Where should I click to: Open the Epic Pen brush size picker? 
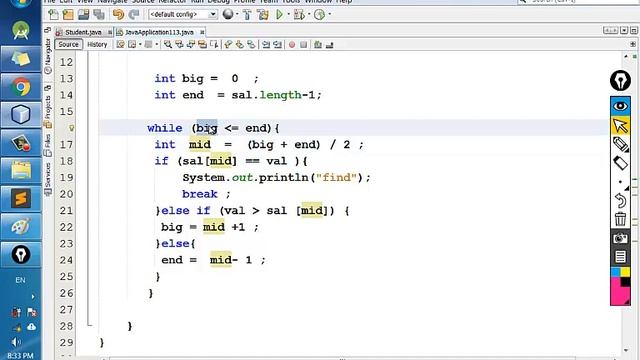(620, 182)
